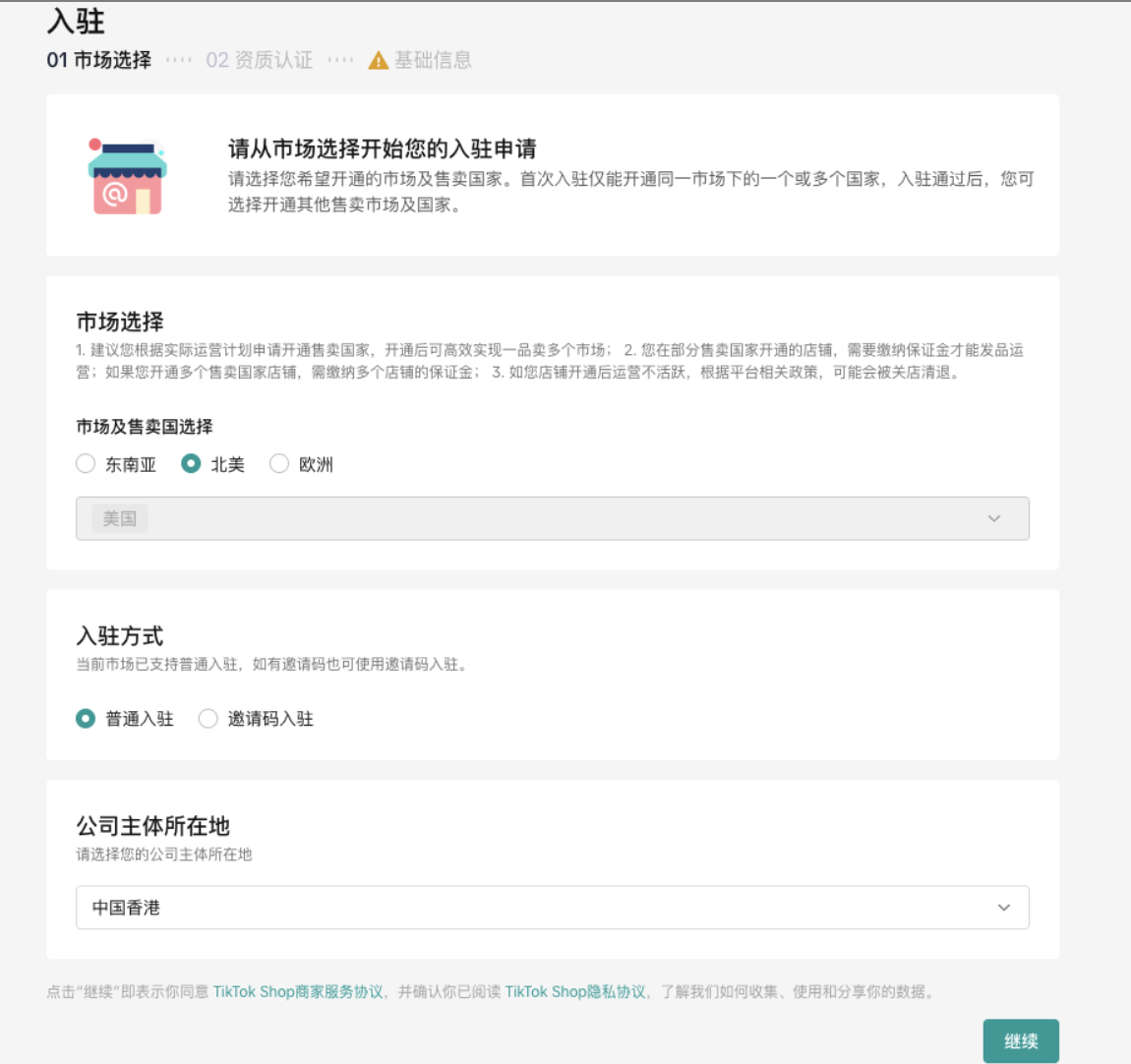The image size is (1131, 1064).
Task: Open the 基础信息 step
Action: coord(433,60)
